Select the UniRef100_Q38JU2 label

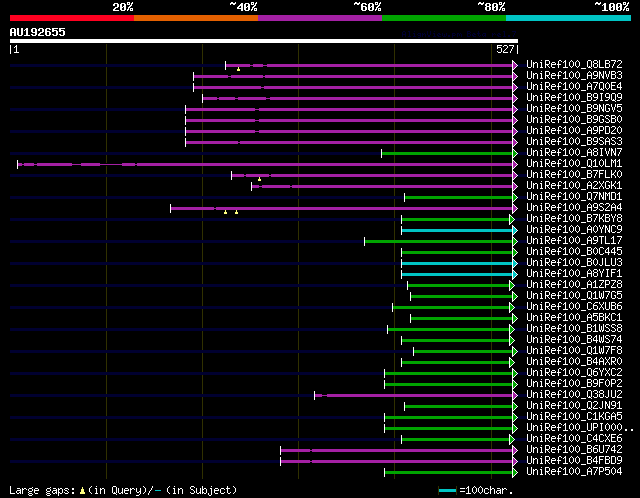[574, 395]
